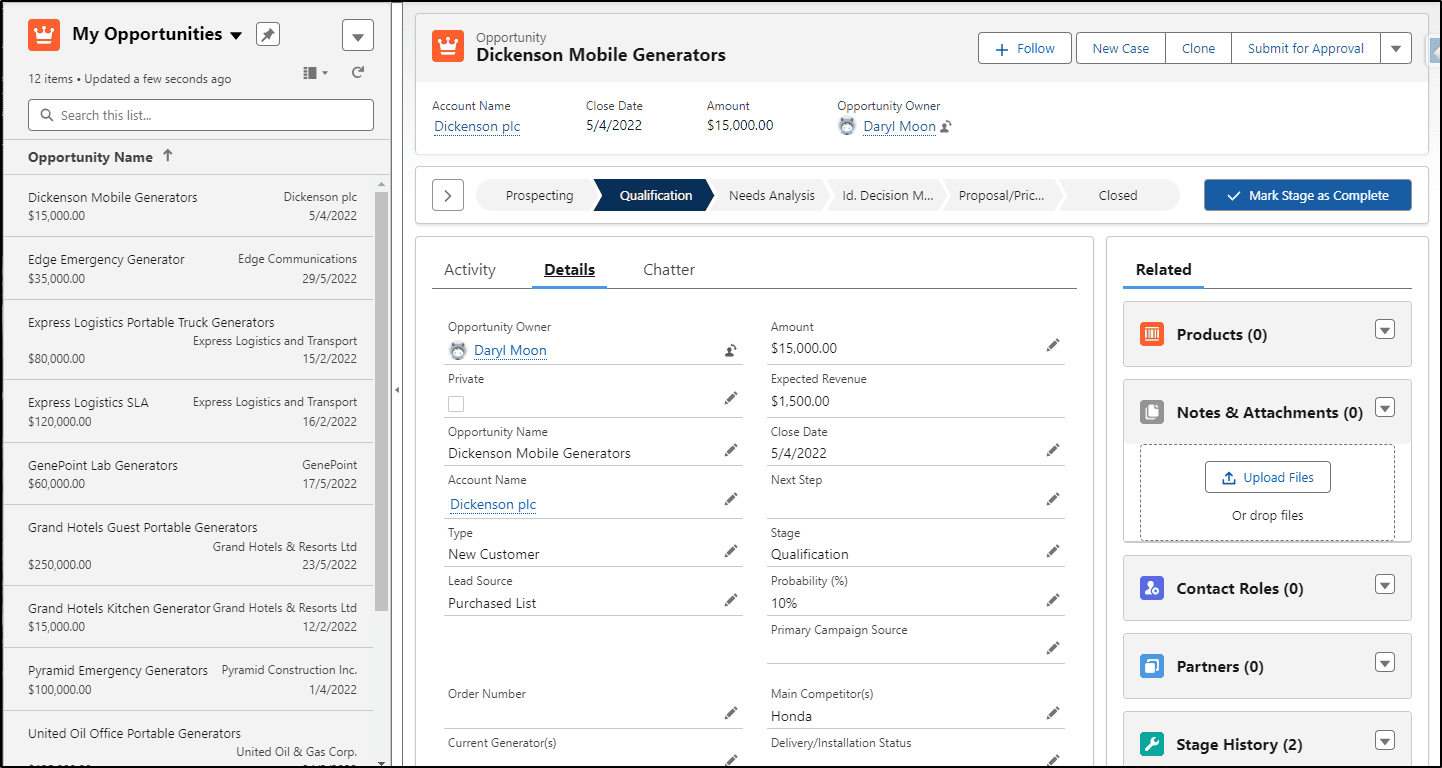Pin the My Opportunities list view
Image resolution: width=1442 pixels, height=768 pixels.
pos(268,35)
